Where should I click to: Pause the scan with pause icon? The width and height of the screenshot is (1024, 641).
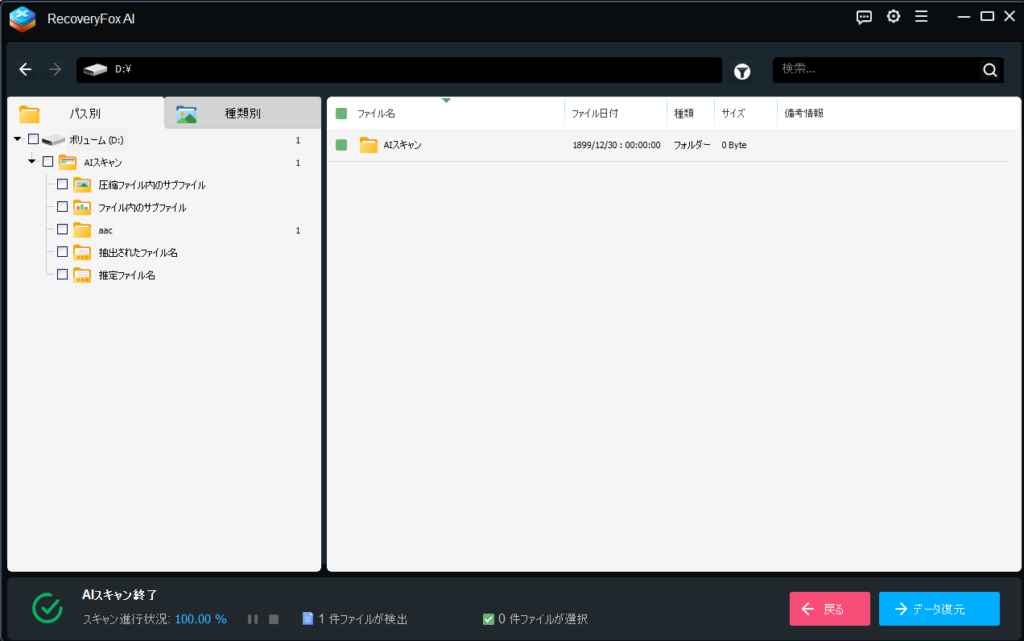point(253,619)
